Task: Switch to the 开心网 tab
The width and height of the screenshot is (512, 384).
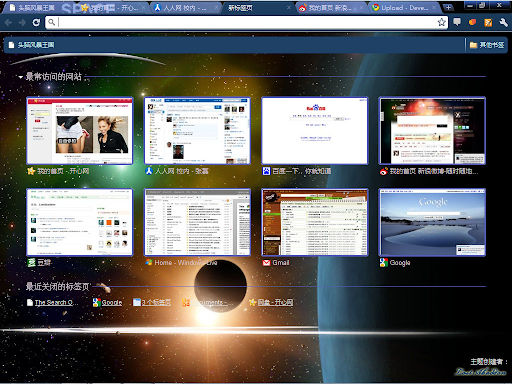Action: [112, 8]
